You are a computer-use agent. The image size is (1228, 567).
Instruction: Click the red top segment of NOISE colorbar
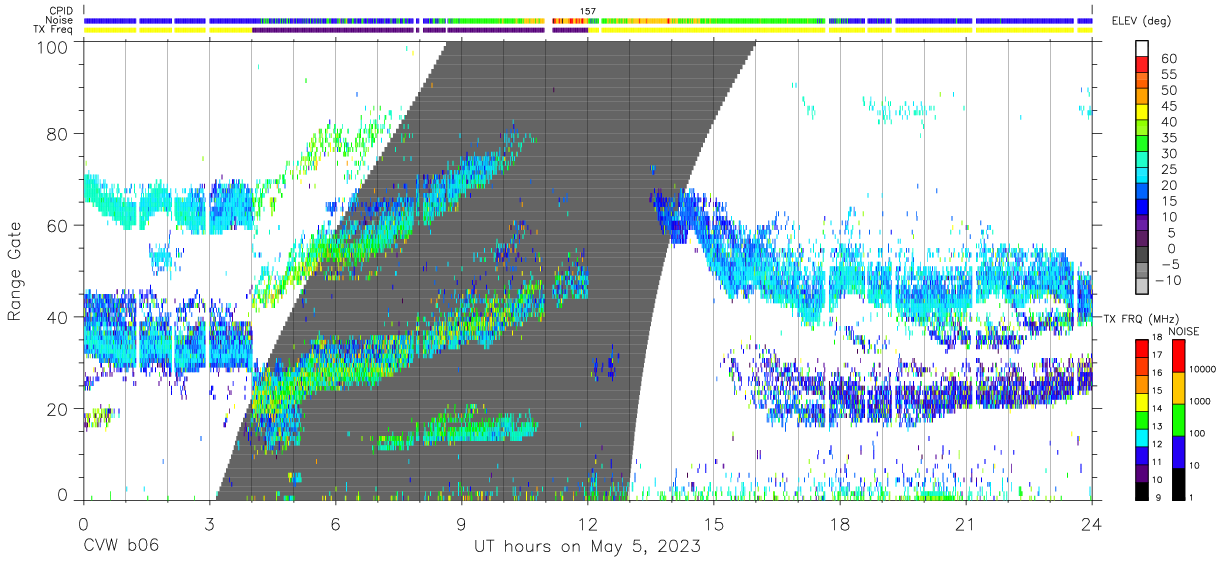[1177, 357]
